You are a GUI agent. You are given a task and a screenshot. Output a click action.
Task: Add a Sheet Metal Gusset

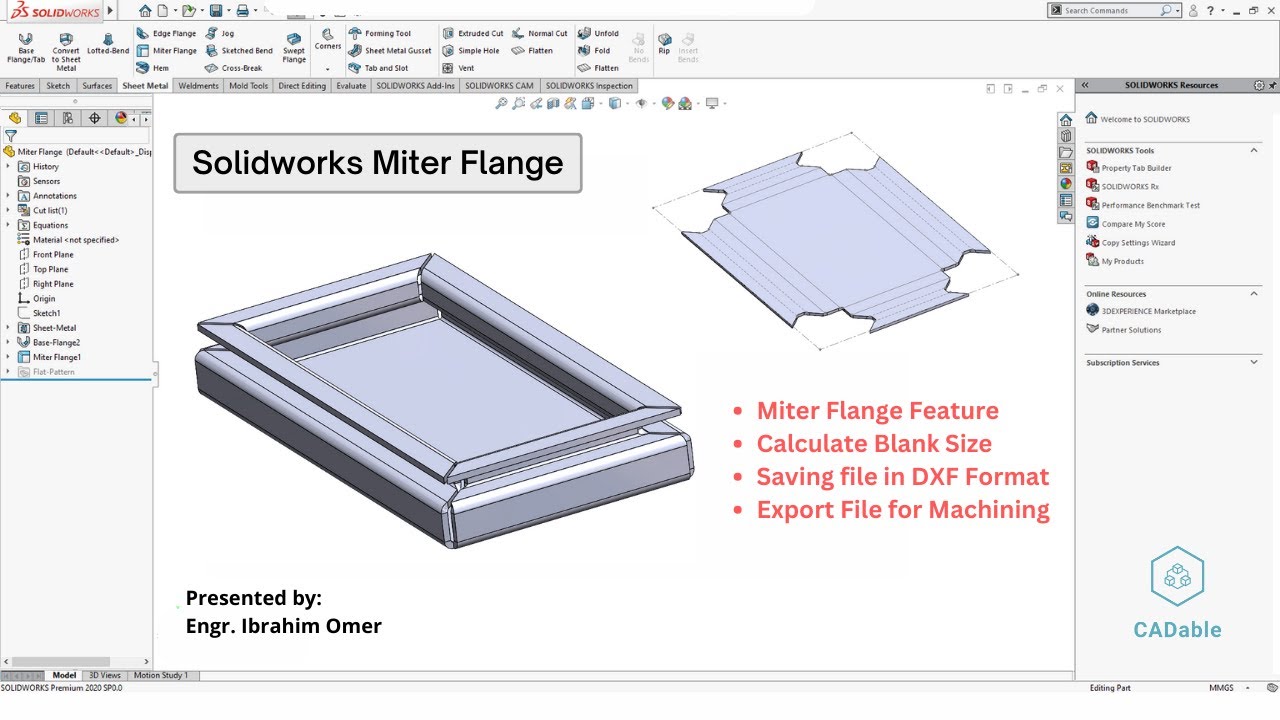(x=391, y=50)
